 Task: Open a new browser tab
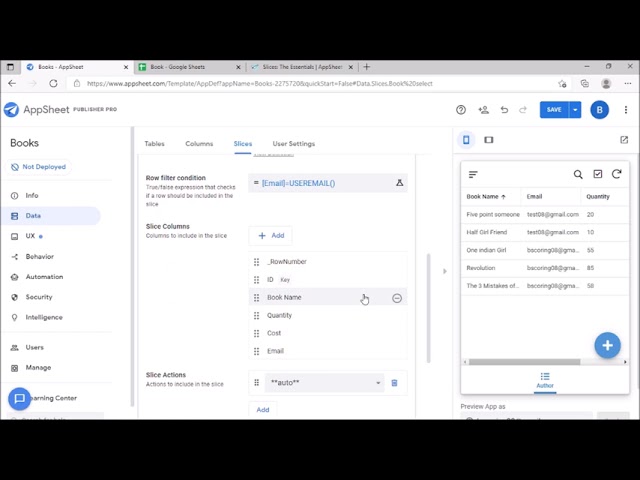point(367,67)
